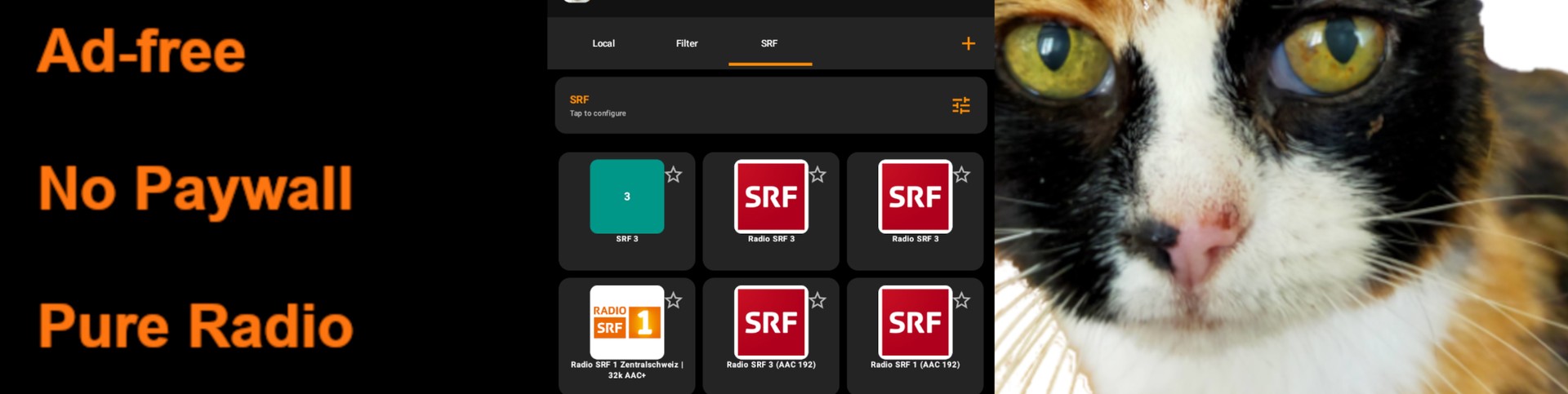
Task: Play middle Radio SRF 3 red logo
Action: click(771, 197)
